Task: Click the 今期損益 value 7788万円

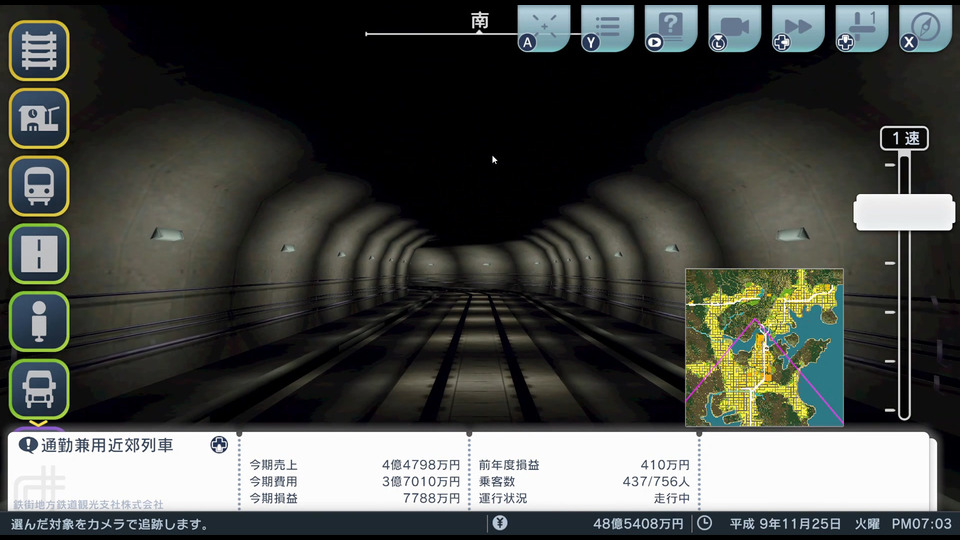Action: [x=431, y=498]
